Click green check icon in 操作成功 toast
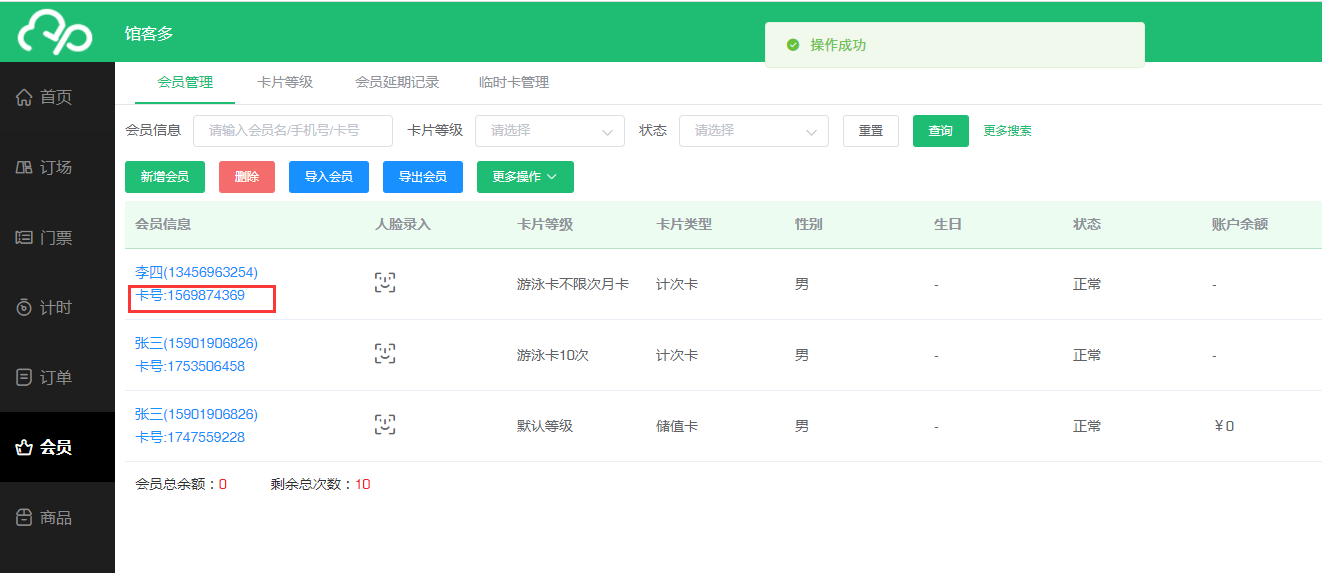Viewport: 1322px width, 573px height. tap(793, 45)
